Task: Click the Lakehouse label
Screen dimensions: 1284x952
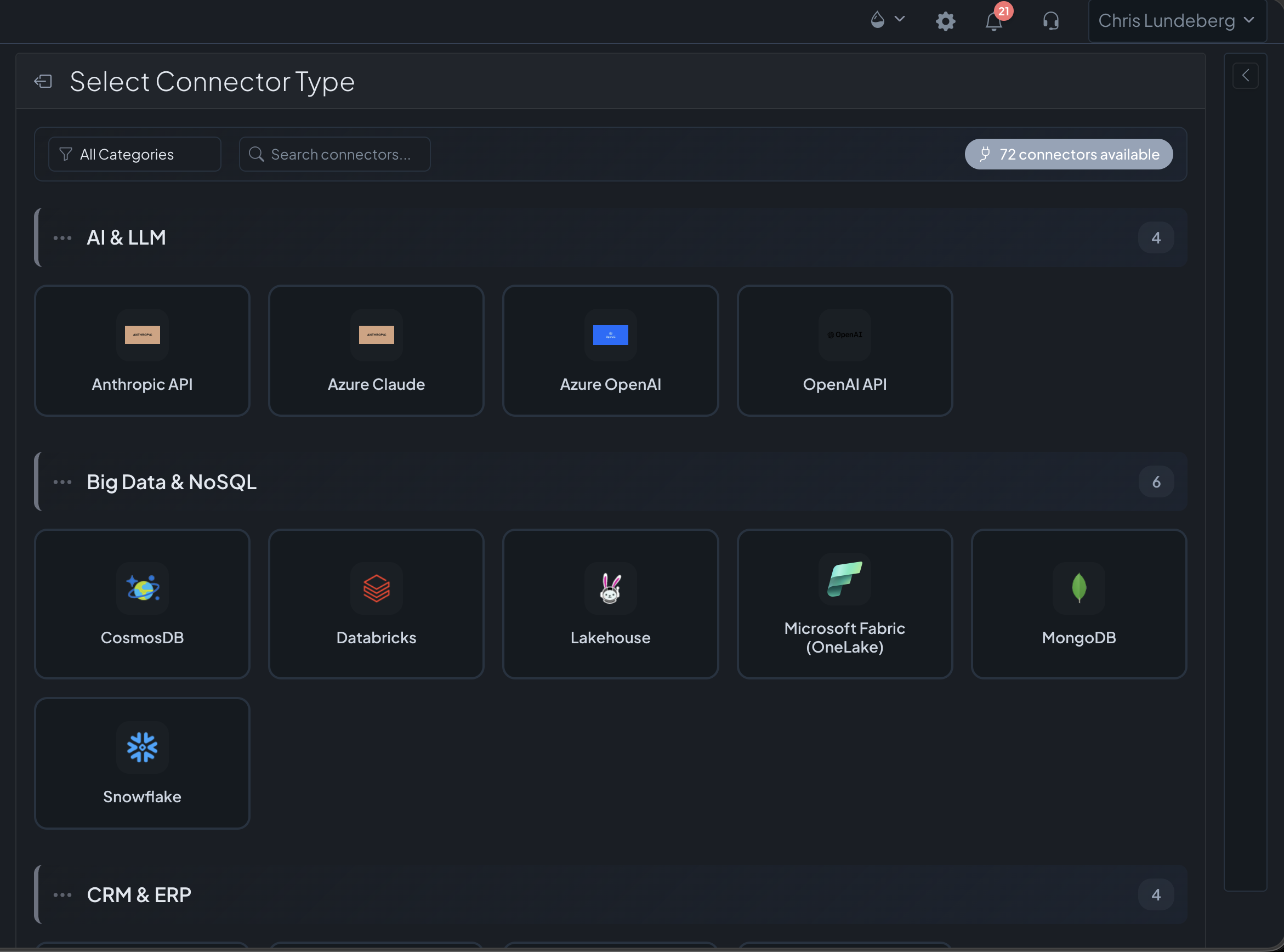Action: click(x=611, y=638)
